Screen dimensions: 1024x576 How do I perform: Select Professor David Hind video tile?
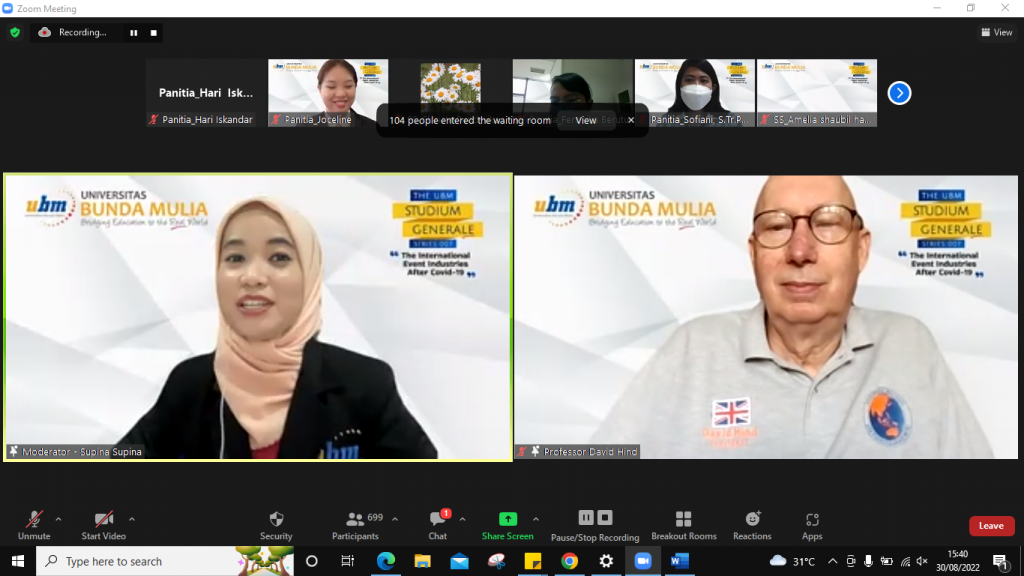tap(766, 317)
